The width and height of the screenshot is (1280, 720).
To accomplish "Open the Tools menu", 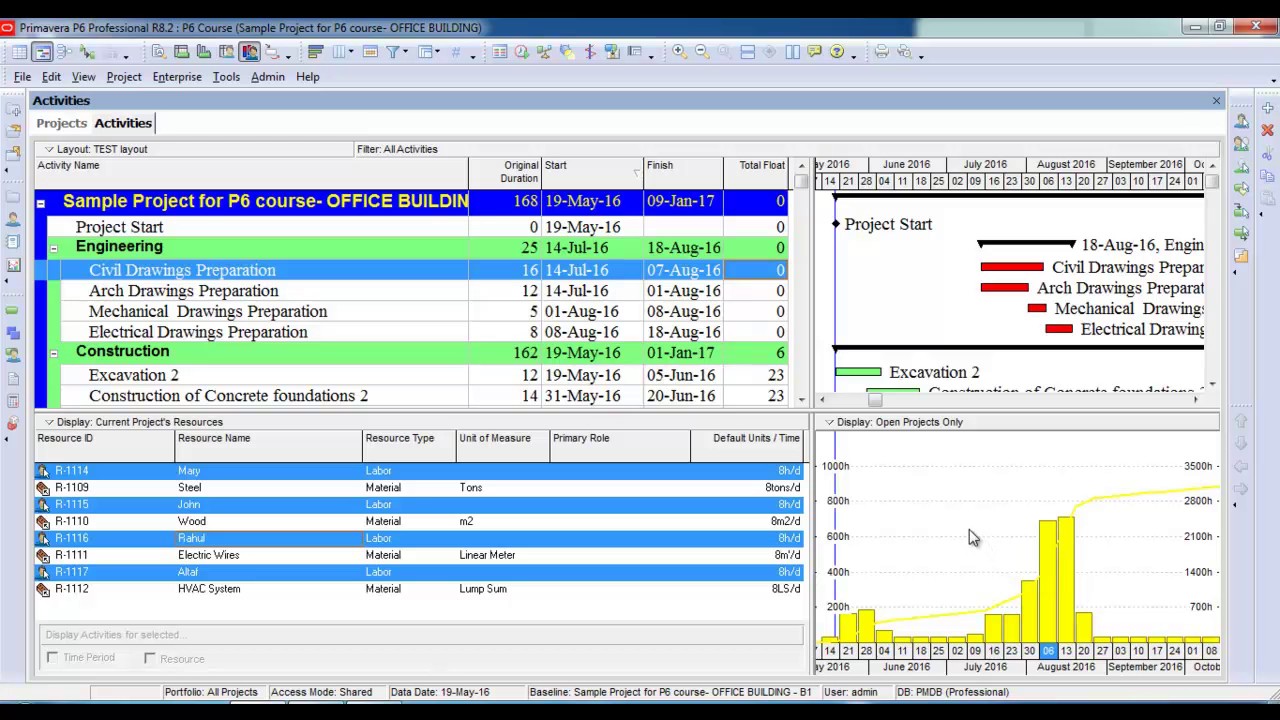I will [226, 77].
